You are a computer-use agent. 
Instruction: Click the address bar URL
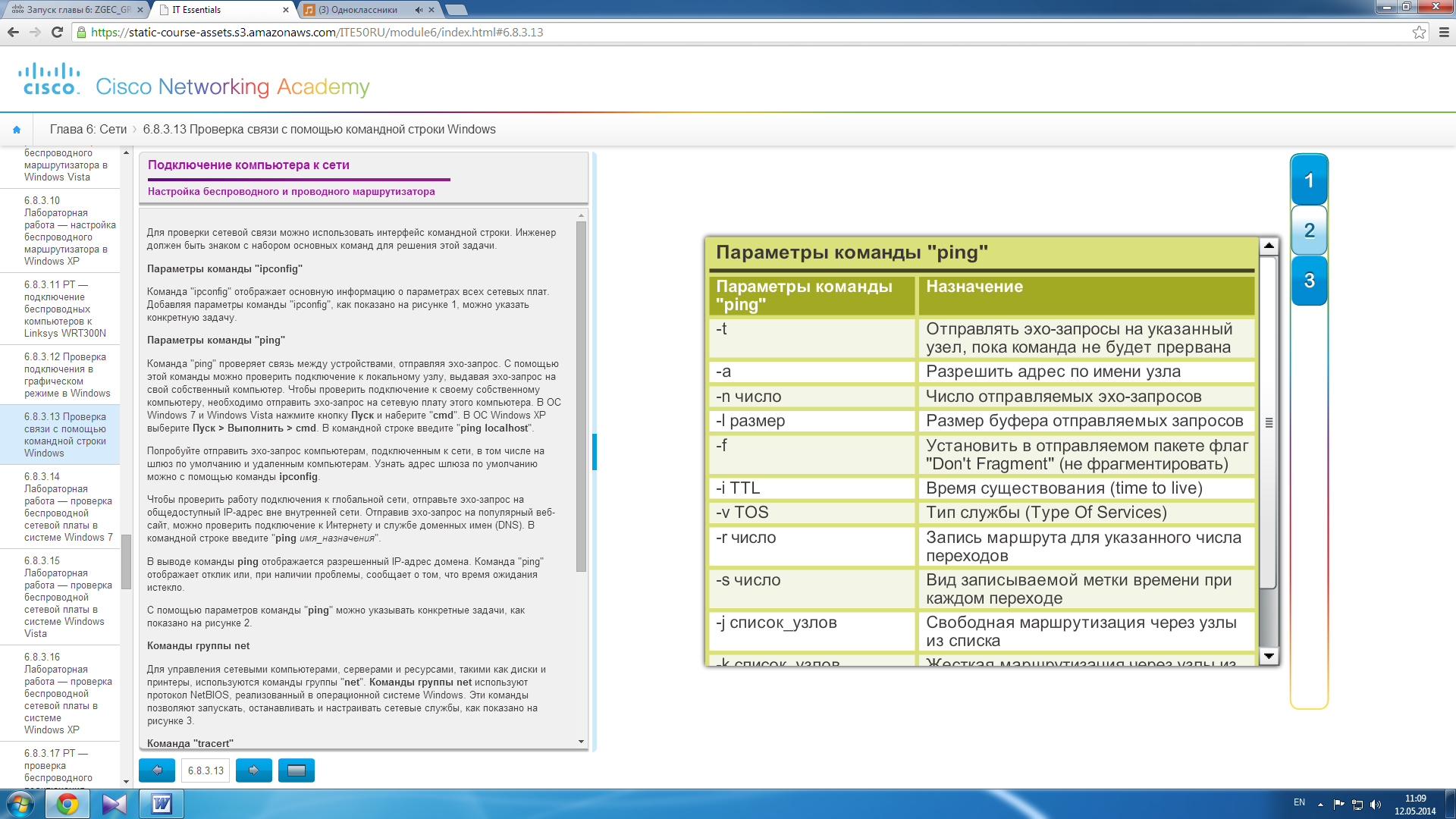pos(317,32)
